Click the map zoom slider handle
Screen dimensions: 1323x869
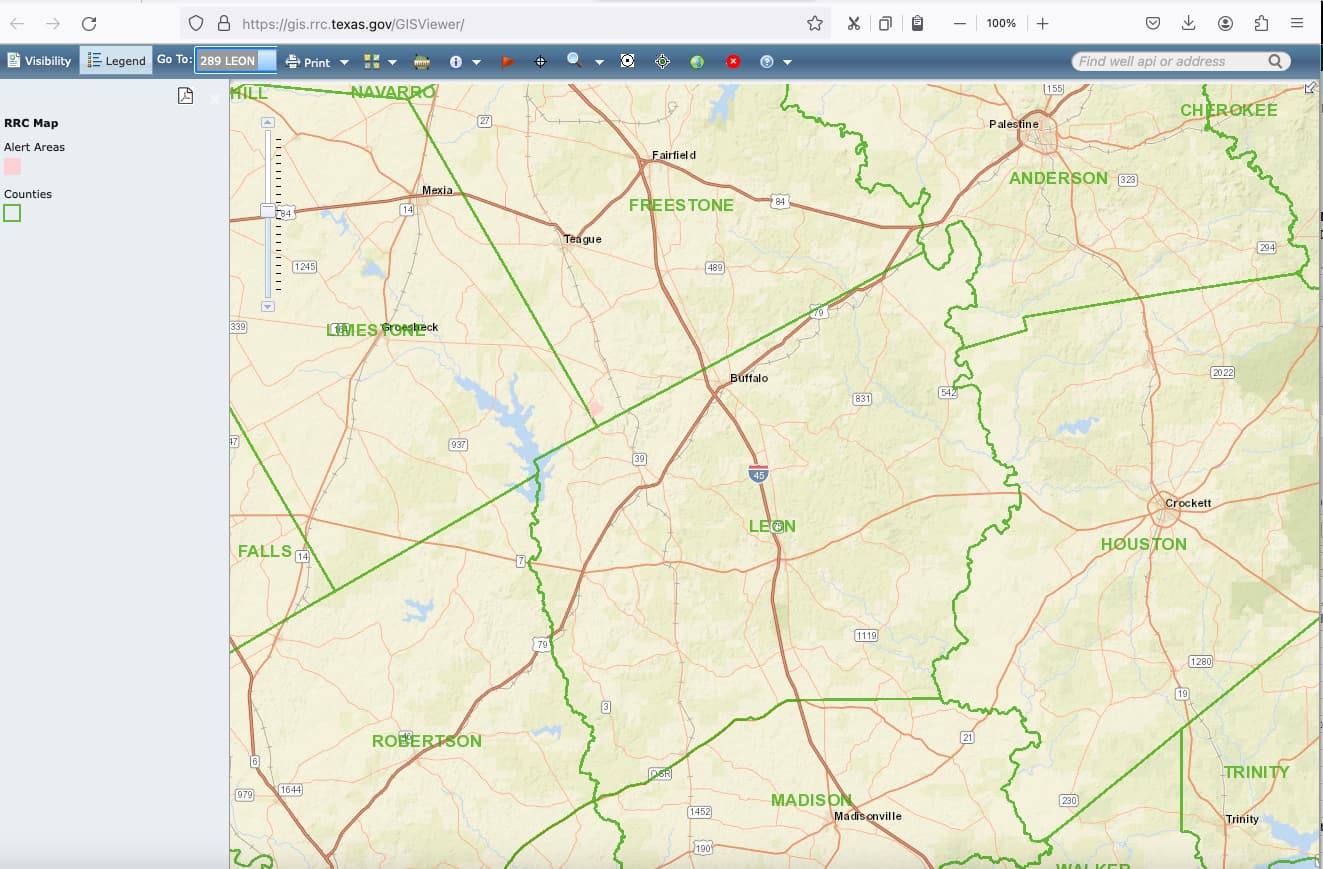[267, 210]
